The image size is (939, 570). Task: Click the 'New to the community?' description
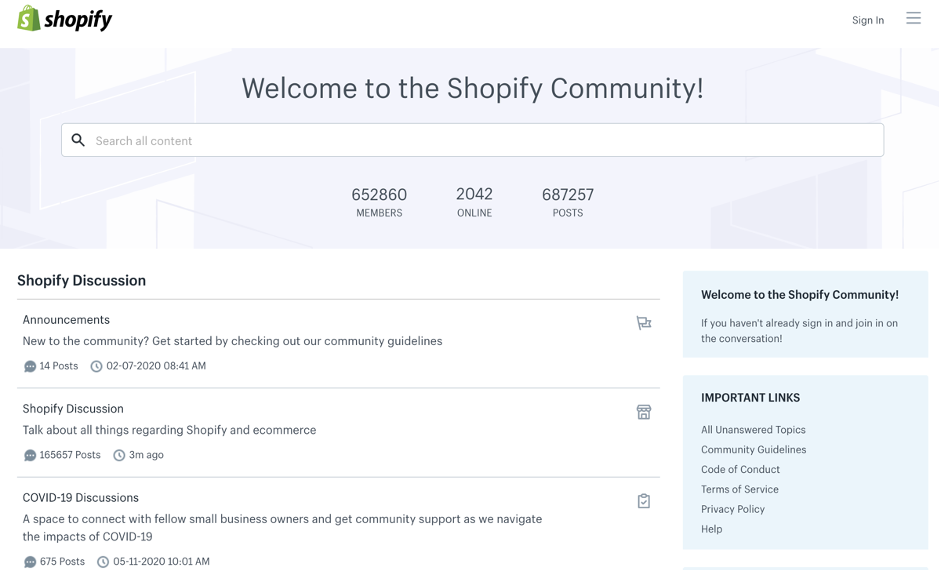(232, 341)
